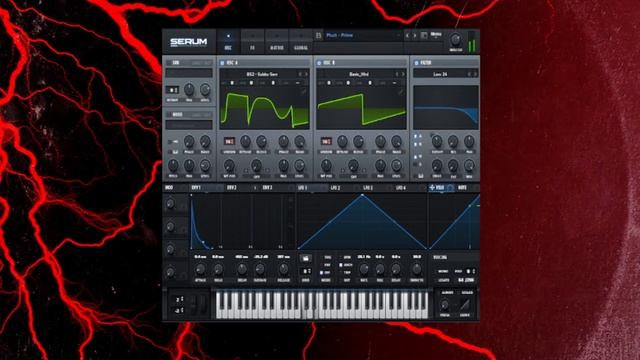Toggle filter routing for oscillator A

pos(416,136)
